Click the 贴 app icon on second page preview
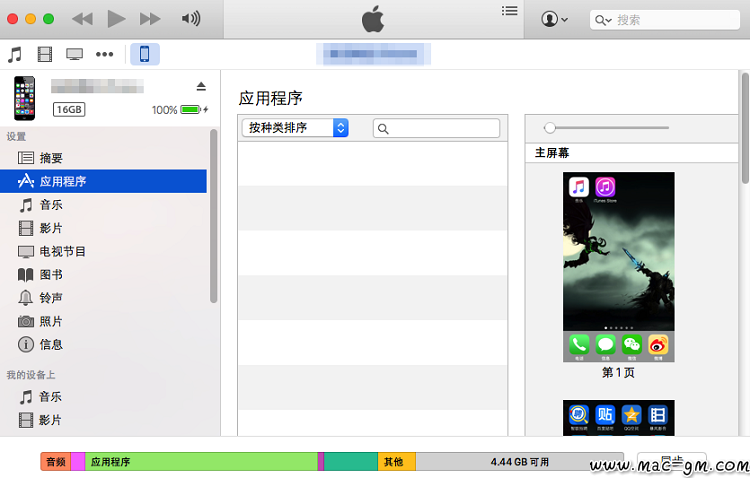750x478 pixels. 605,414
